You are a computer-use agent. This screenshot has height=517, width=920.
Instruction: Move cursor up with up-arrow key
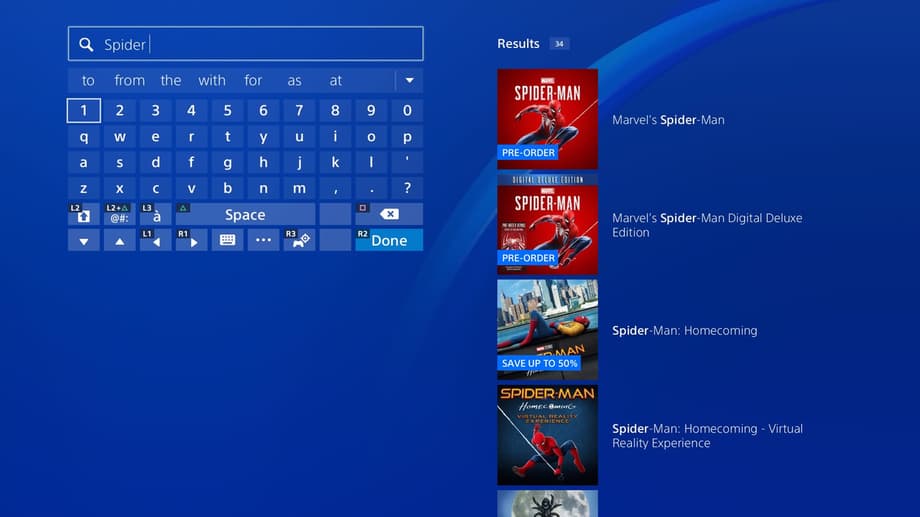(x=120, y=241)
